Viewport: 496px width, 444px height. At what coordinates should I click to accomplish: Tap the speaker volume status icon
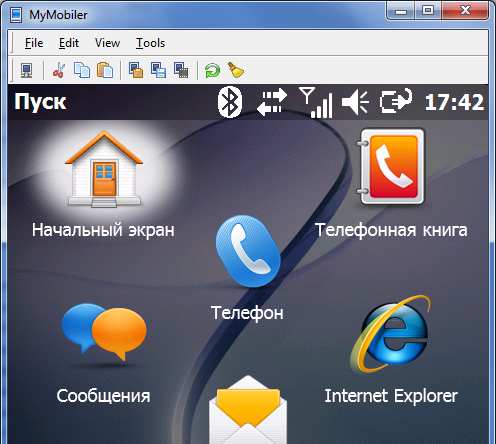pos(355,102)
